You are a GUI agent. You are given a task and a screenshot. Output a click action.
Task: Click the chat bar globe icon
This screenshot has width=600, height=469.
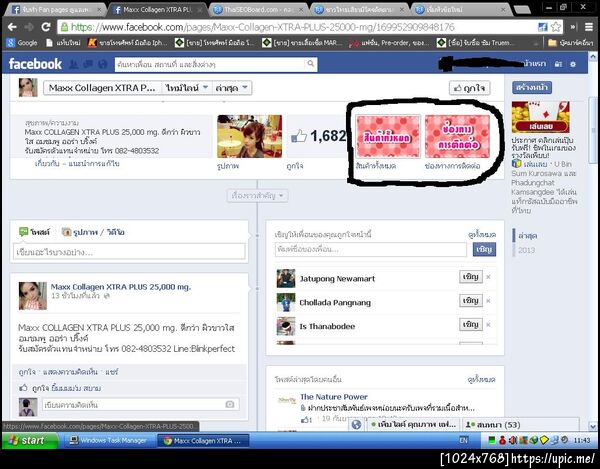pyautogui.click(x=356, y=425)
